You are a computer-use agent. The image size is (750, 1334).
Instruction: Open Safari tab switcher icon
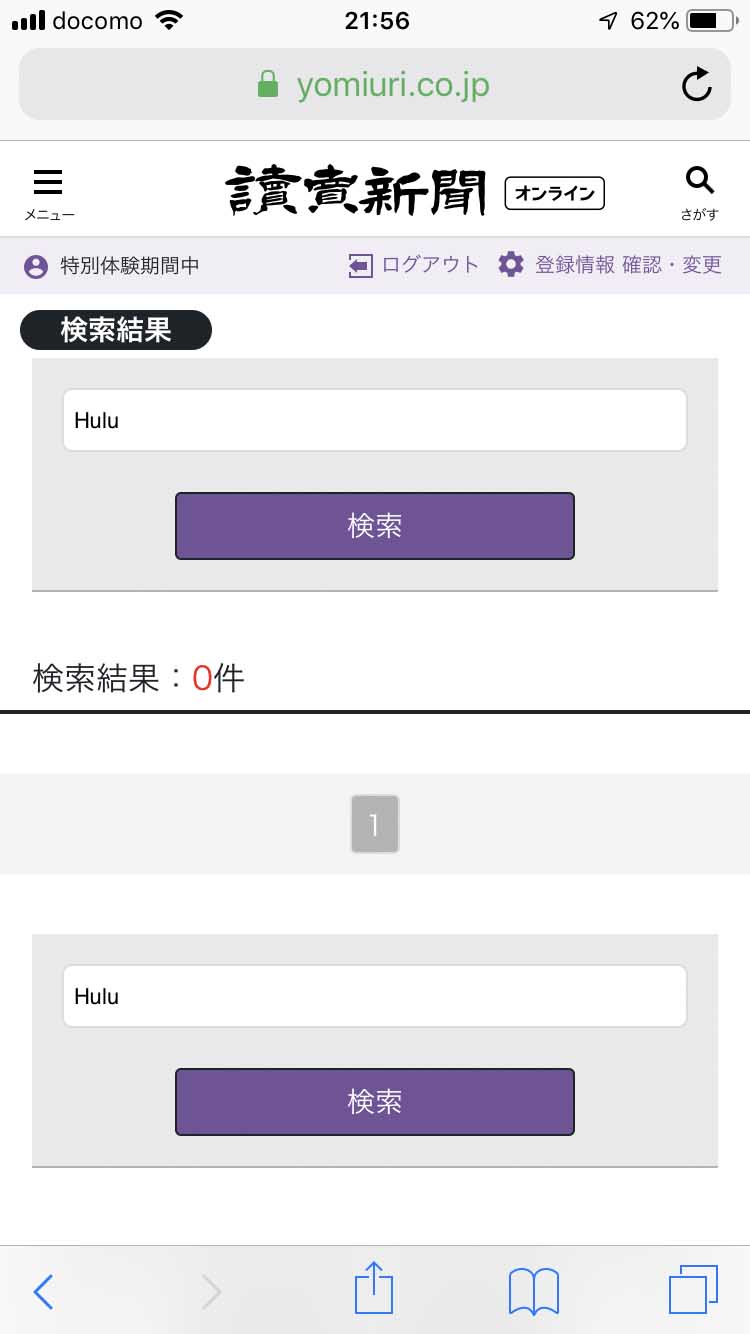coord(692,1290)
